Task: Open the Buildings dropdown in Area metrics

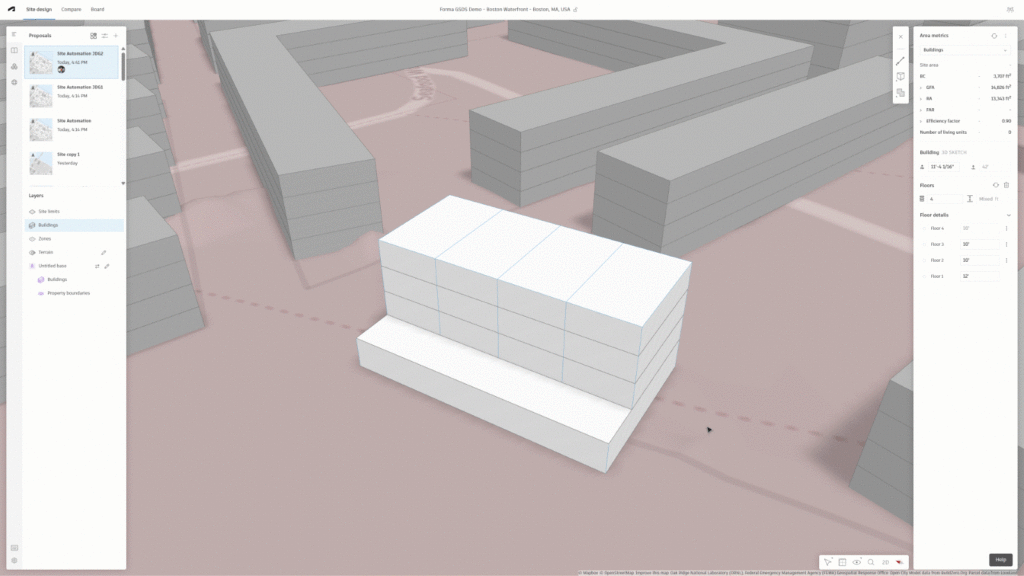Action: (965, 49)
